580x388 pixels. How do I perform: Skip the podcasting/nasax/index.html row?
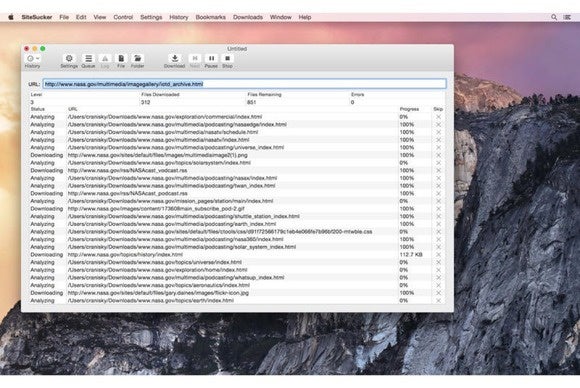[438, 178]
